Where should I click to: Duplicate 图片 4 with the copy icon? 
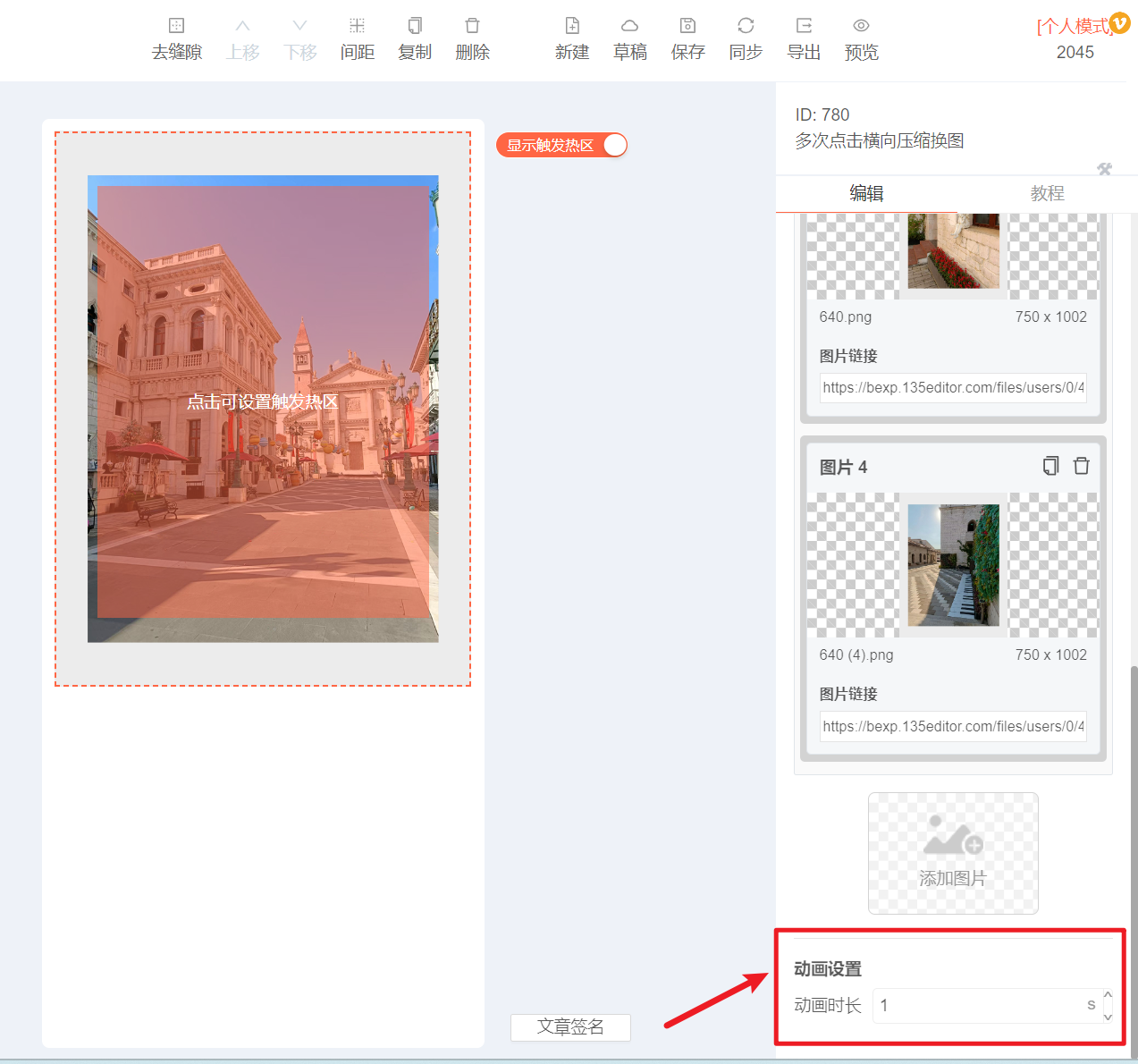tap(1051, 466)
